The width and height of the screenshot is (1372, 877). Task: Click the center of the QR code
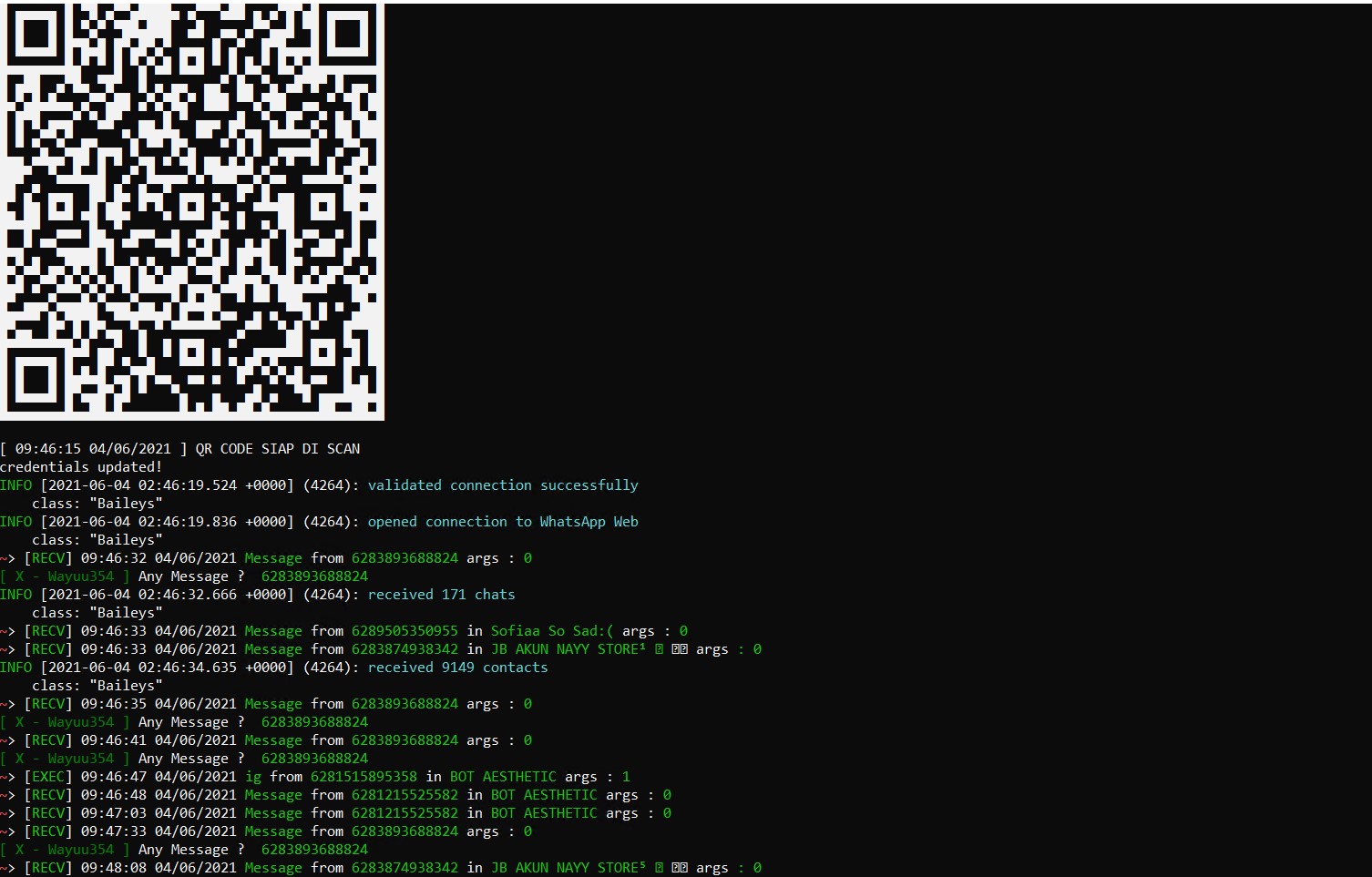point(192,210)
